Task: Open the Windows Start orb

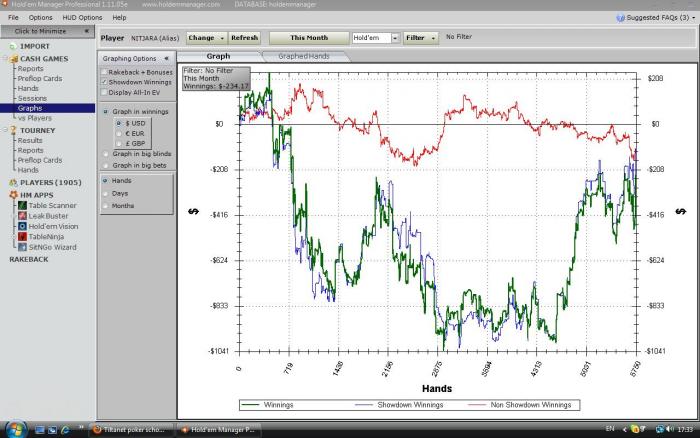Action: [x=16, y=430]
